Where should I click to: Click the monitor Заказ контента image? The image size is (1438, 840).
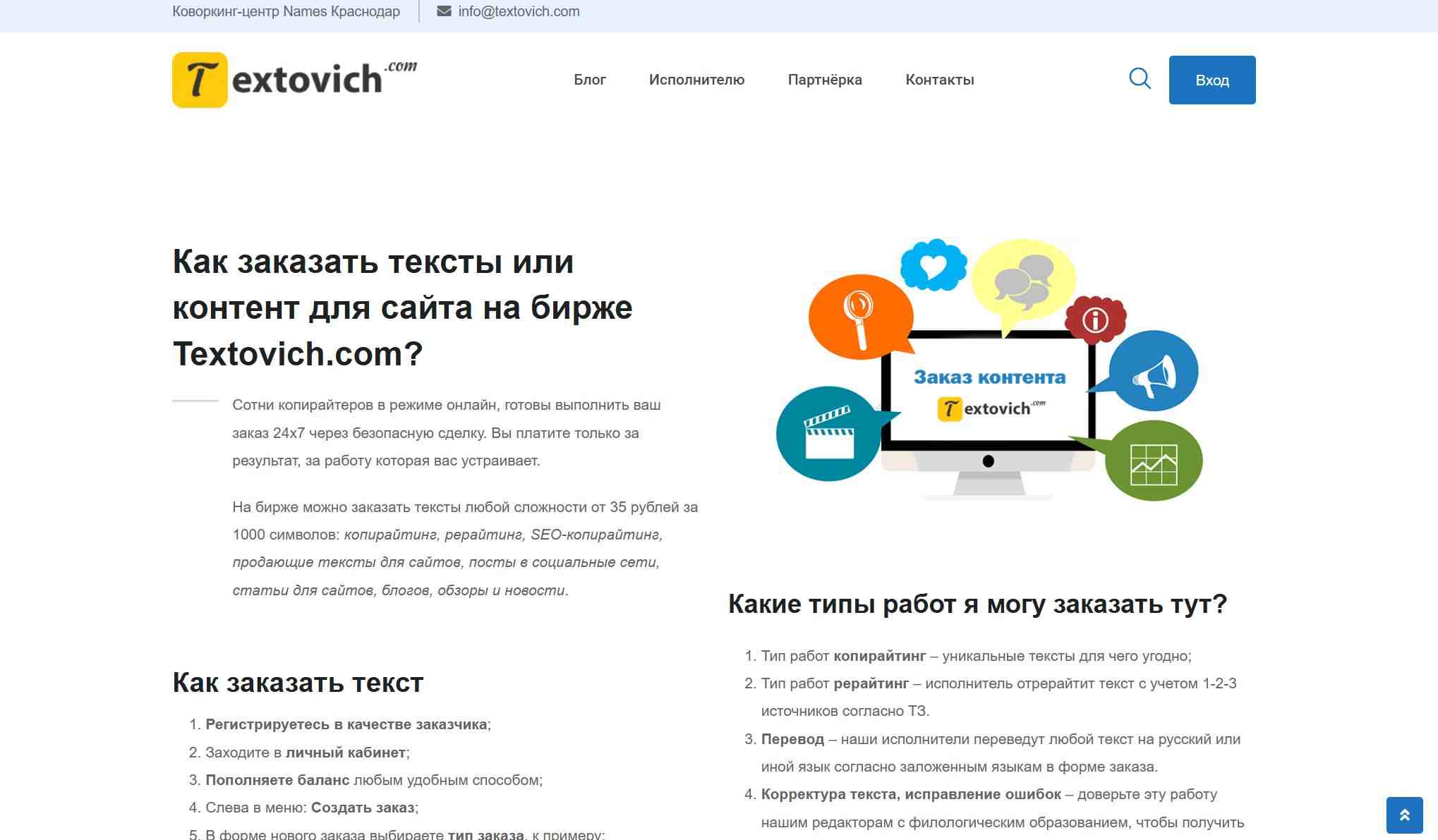point(988,395)
